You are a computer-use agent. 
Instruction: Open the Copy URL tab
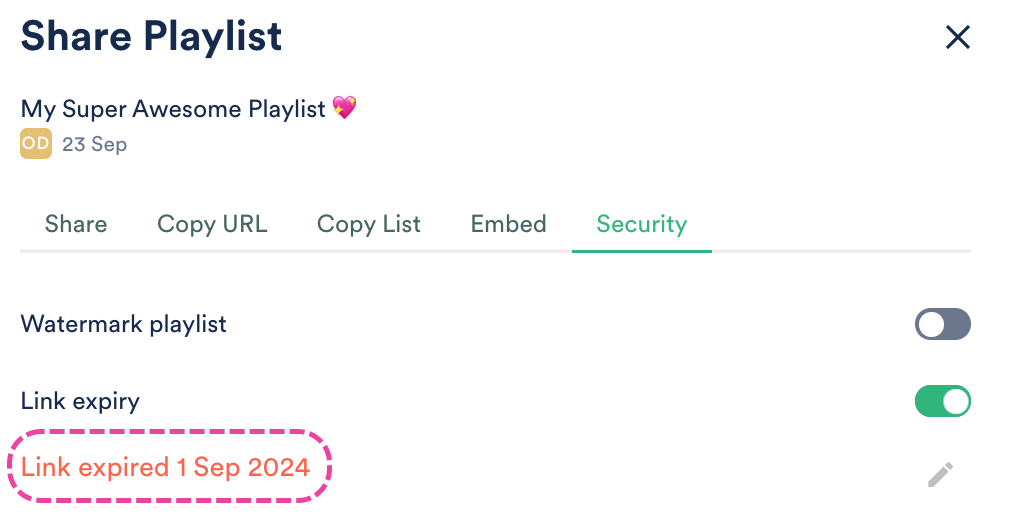pyautogui.click(x=212, y=224)
